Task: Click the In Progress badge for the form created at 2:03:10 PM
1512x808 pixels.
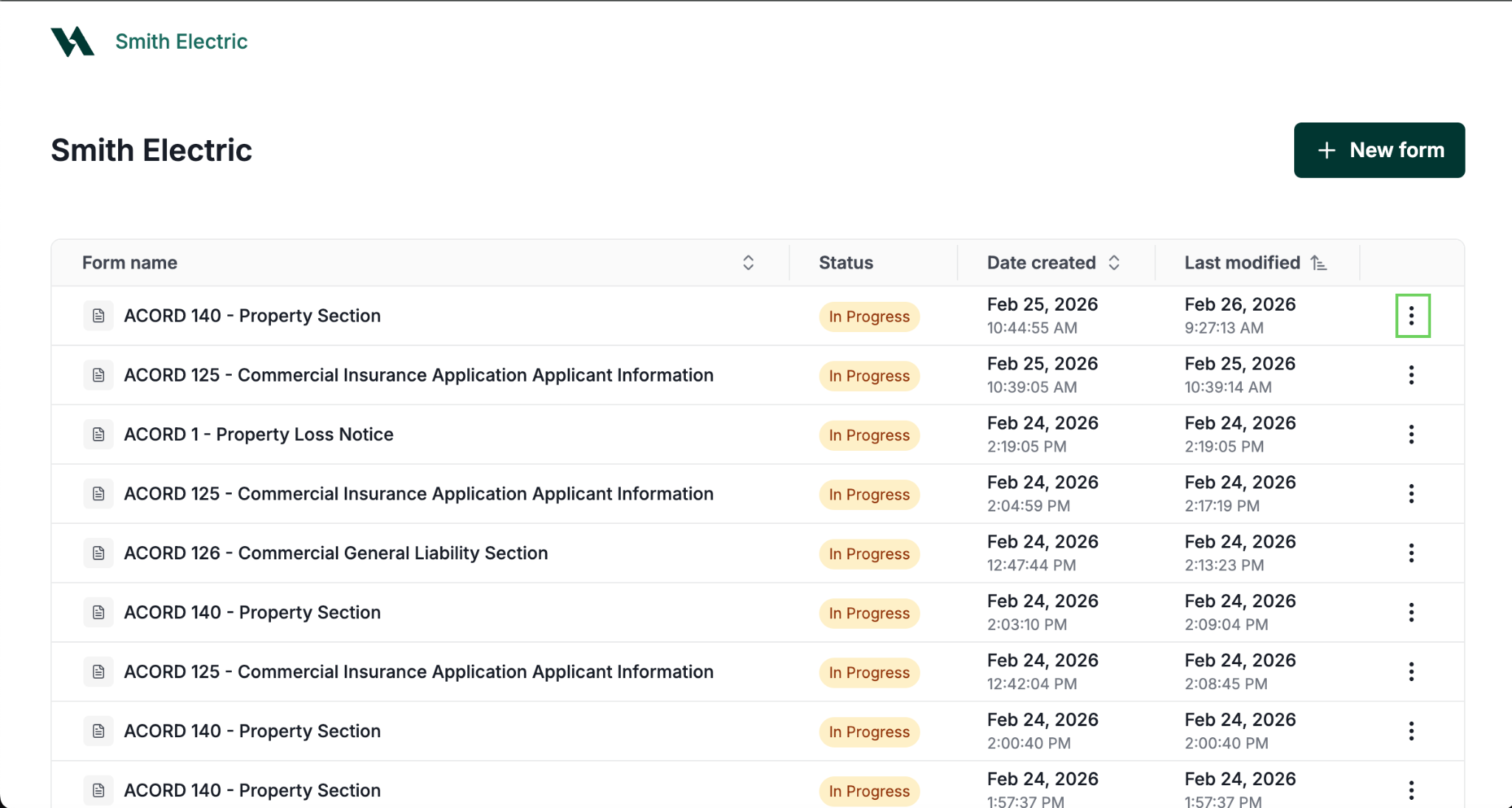Action: 869,613
